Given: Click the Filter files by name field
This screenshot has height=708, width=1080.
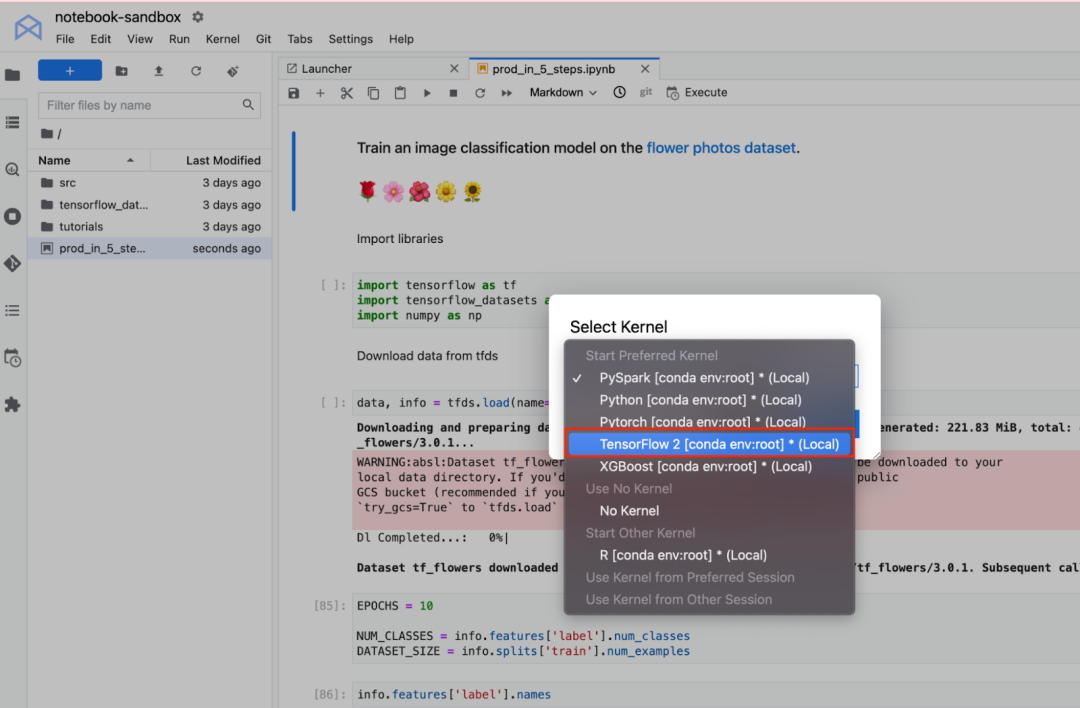Looking at the screenshot, I should point(140,105).
